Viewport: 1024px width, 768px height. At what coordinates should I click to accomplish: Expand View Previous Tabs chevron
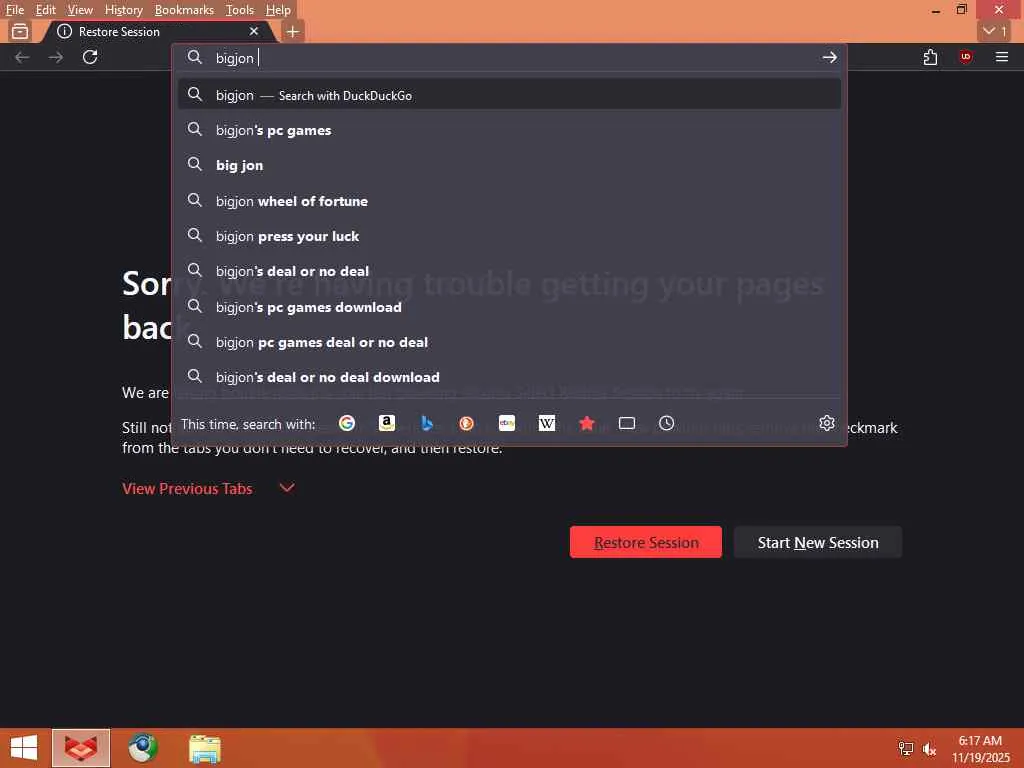pos(287,488)
